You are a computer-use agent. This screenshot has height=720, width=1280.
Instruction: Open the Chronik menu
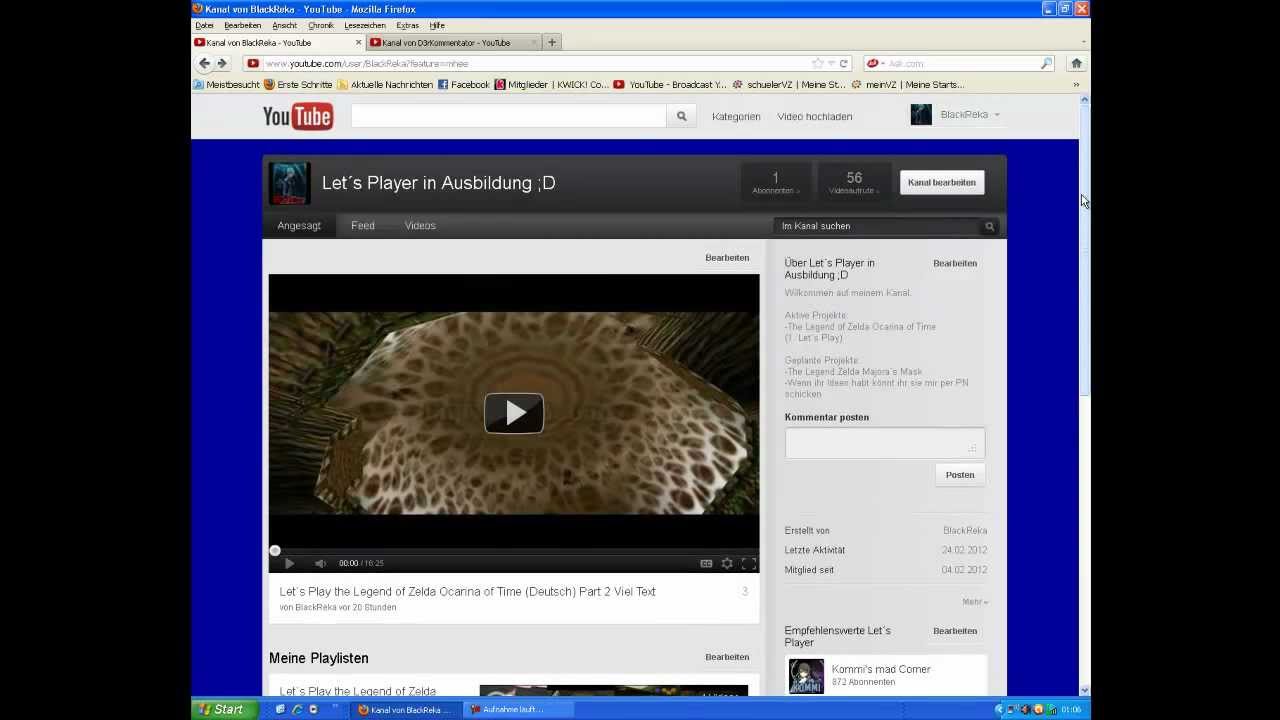click(x=321, y=25)
